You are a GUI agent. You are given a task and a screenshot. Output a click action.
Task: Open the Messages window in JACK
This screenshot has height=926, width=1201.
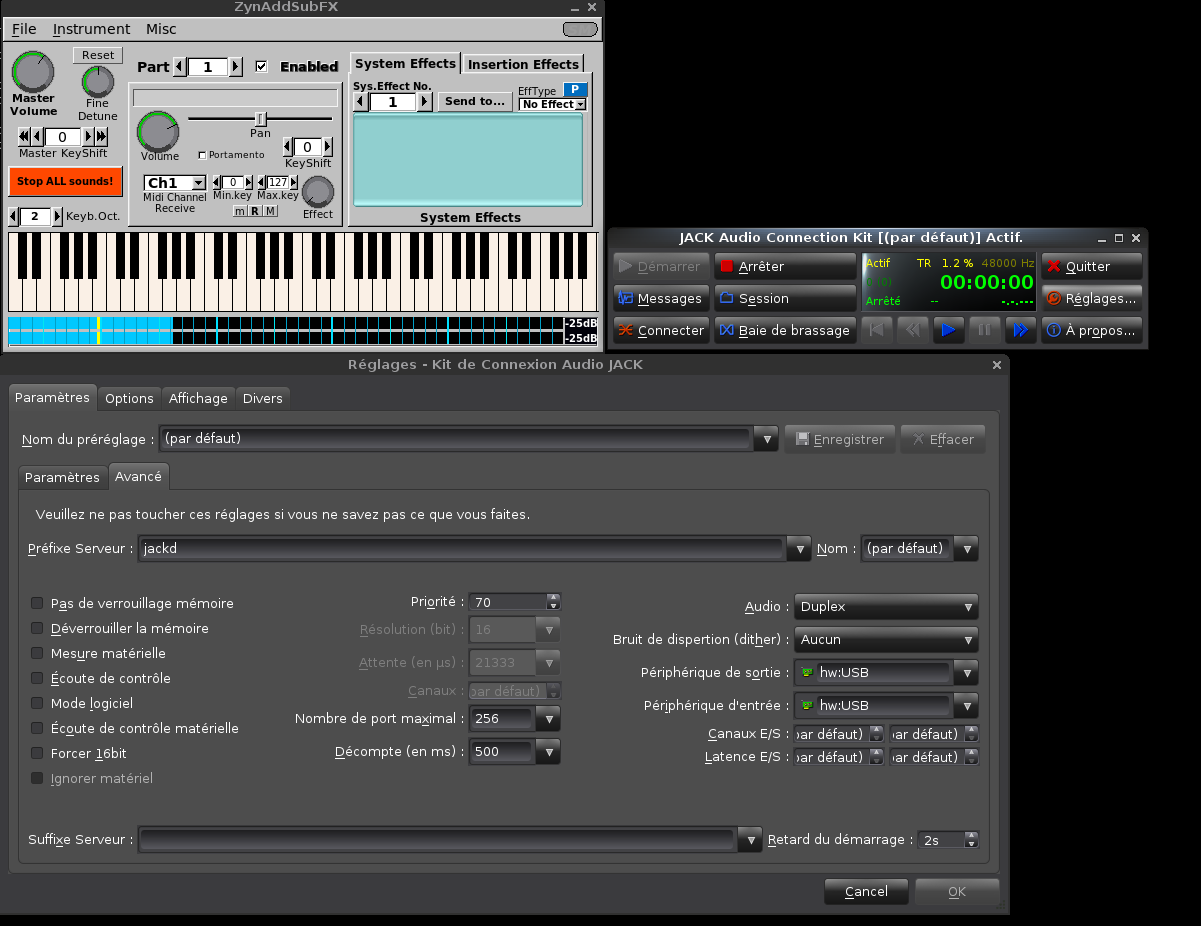[x=661, y=298]
